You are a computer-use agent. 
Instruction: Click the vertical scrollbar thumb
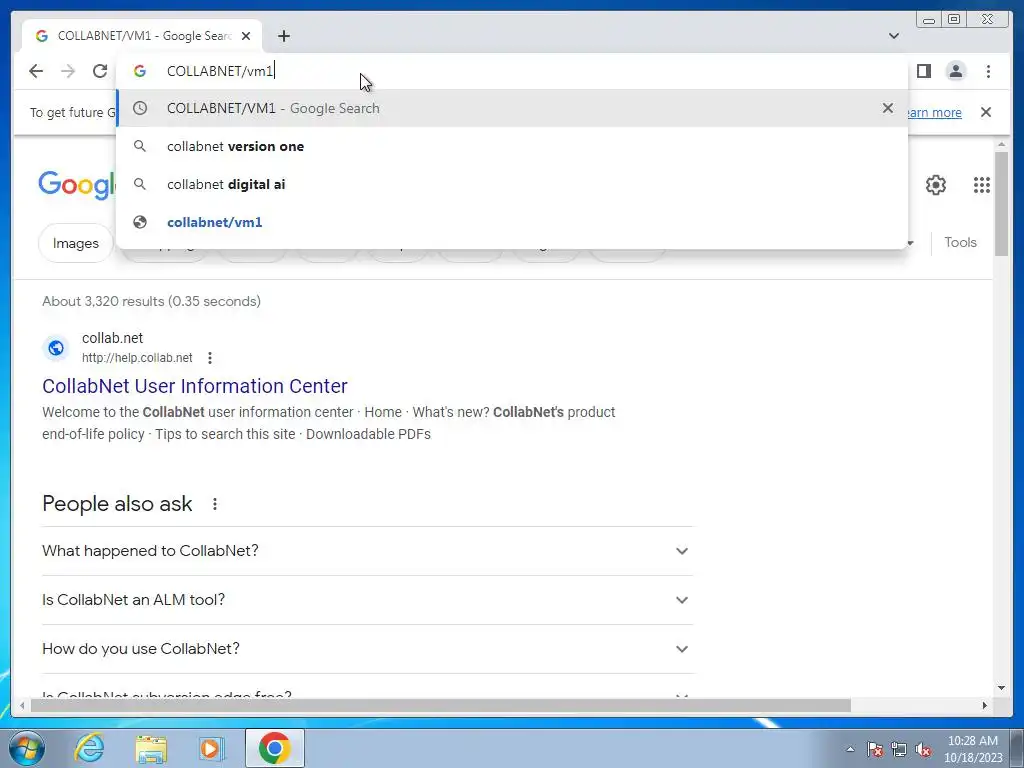click(x=1001, y=204)
